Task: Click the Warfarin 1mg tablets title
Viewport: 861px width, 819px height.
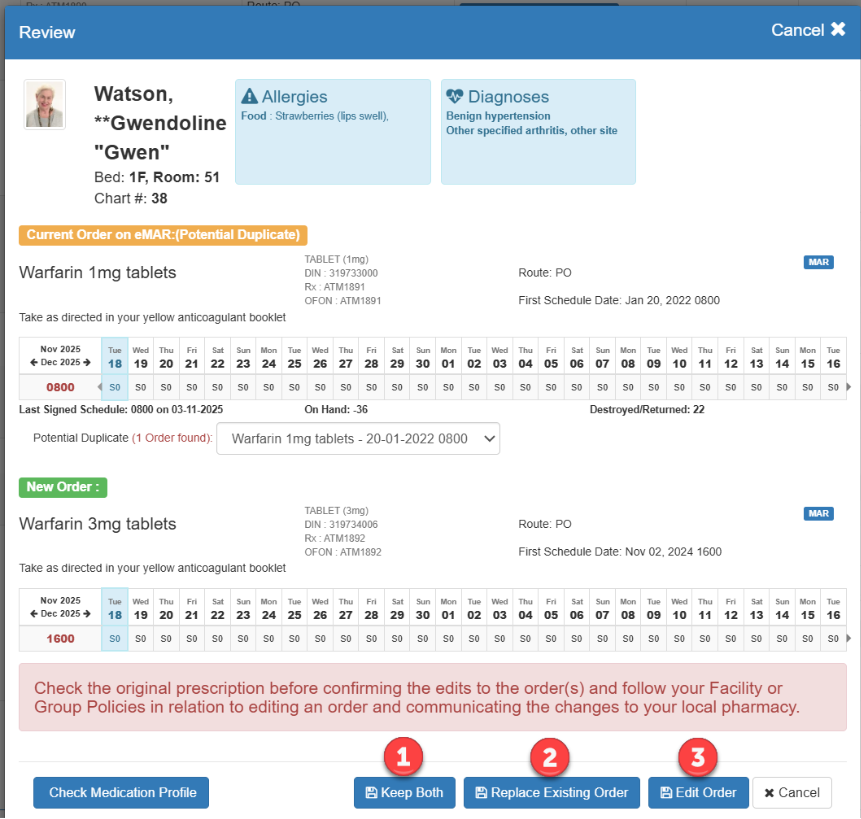Action: [x=98, y=273]
